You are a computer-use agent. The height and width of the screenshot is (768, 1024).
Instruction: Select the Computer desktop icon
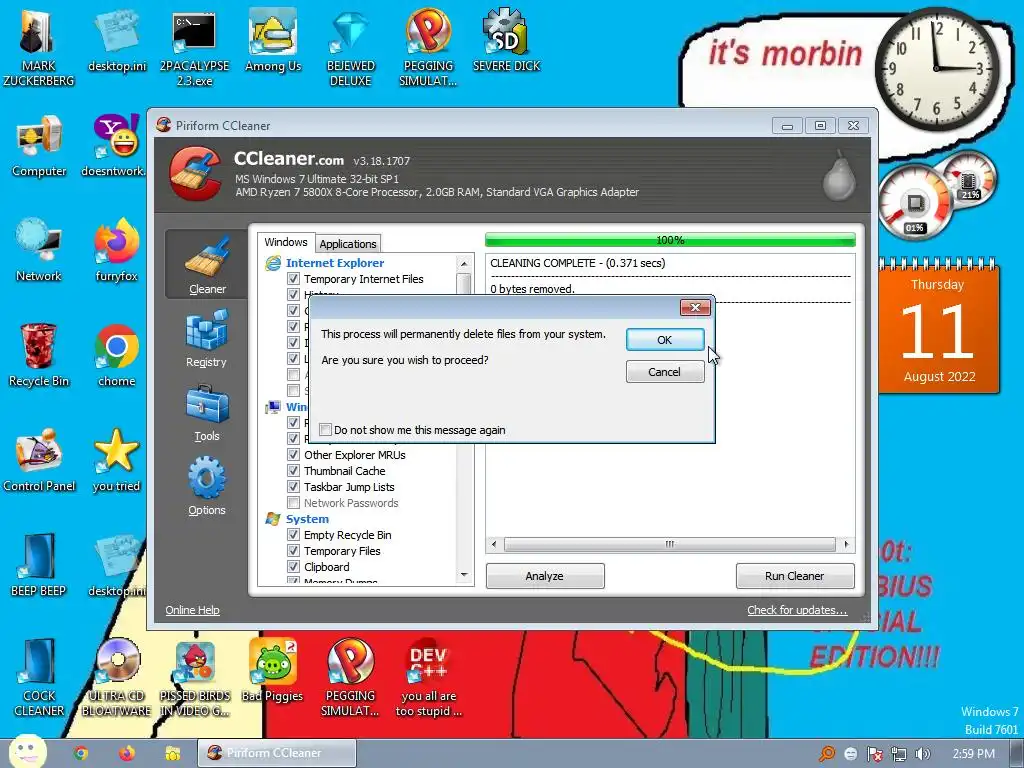[x=39, y=146]
